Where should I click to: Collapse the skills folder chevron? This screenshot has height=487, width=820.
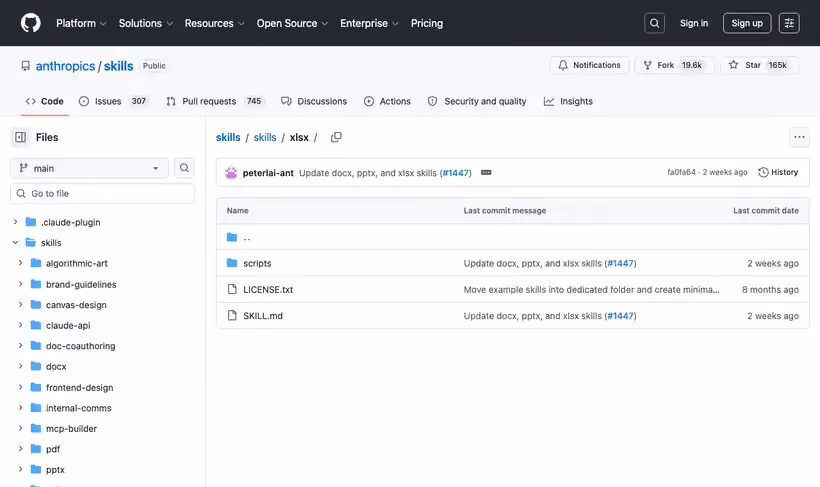15,243
